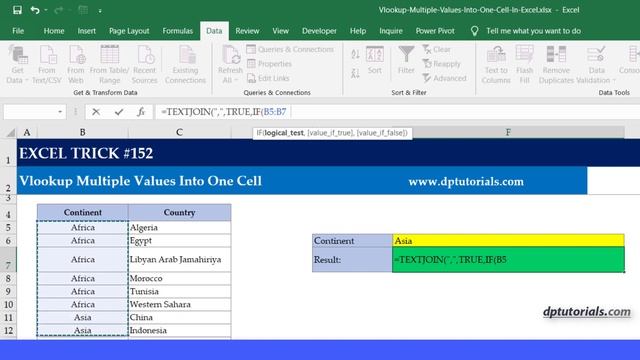Confirm formula with the checkmark icon
This screenshot has width=640, height=360.
119,112
